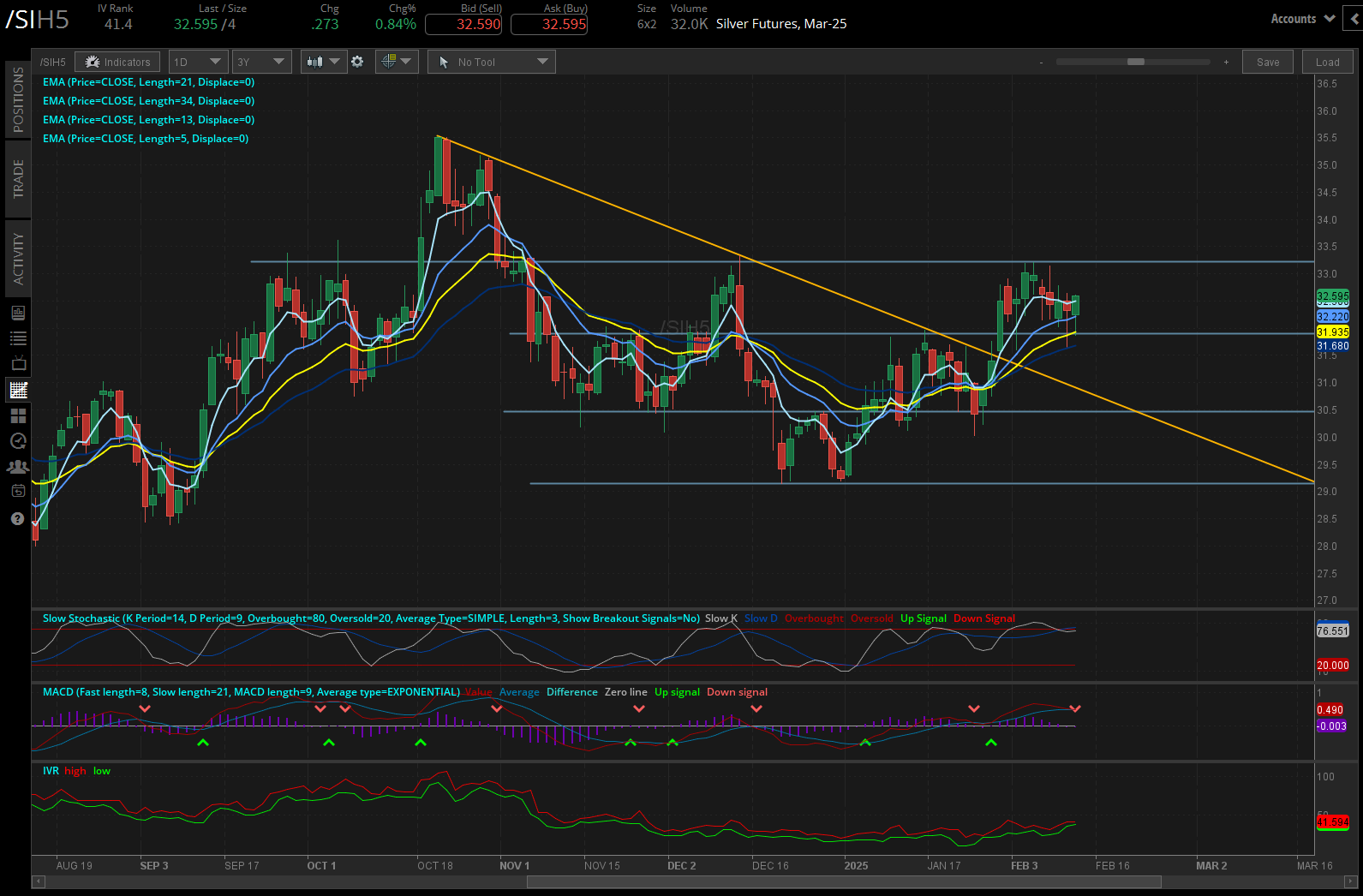Open the help question mark icon

pos(17,518)
